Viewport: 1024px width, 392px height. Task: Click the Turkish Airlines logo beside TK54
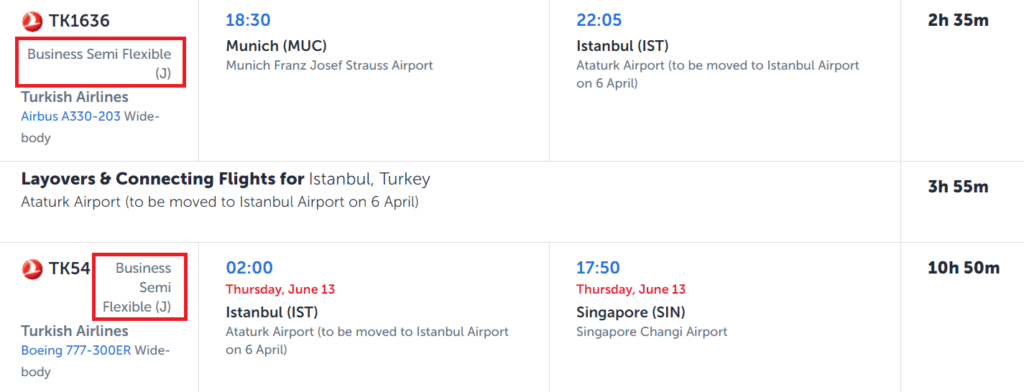coord(32,268)
